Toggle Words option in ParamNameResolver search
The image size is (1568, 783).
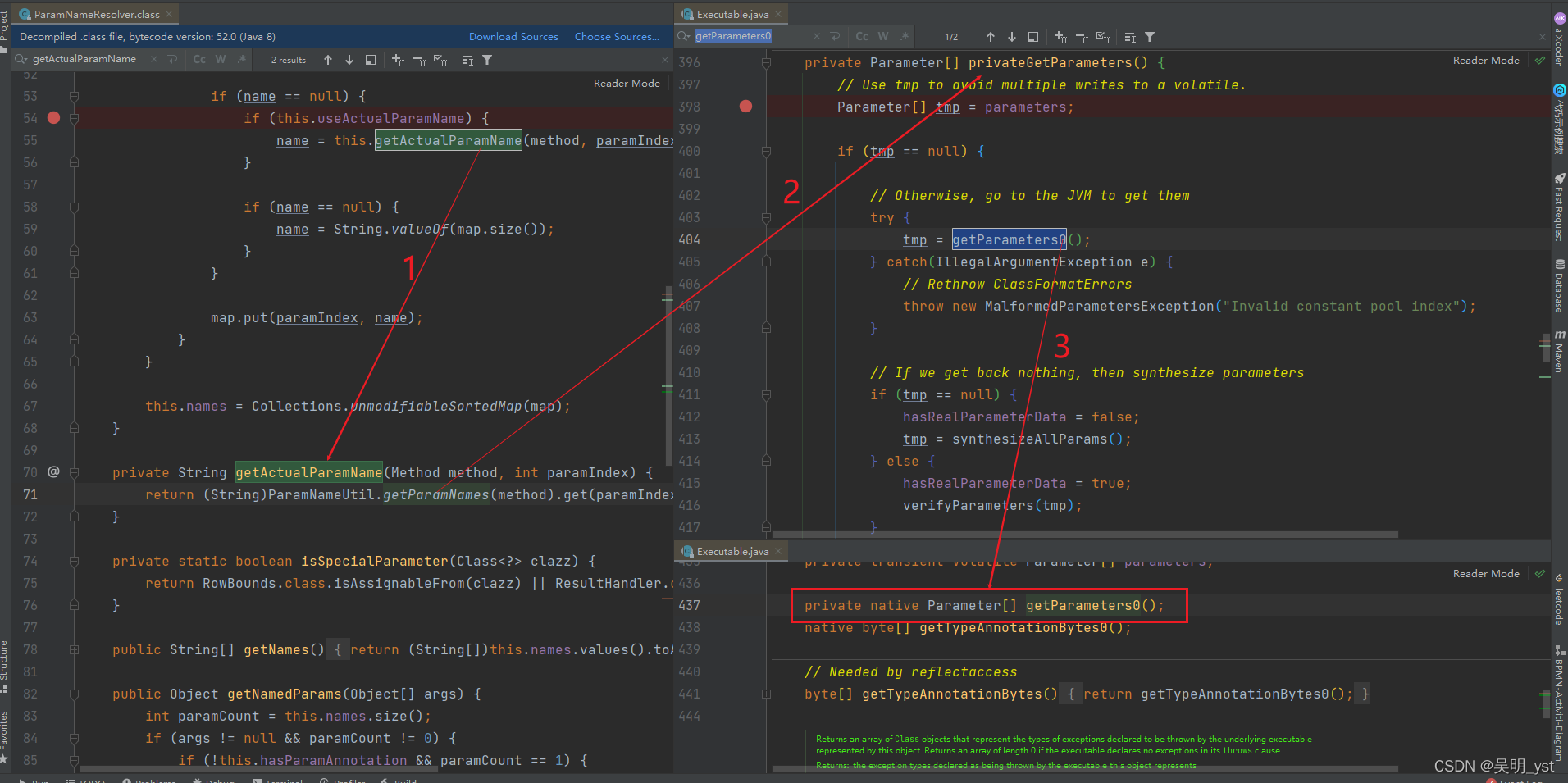[221, 60]
